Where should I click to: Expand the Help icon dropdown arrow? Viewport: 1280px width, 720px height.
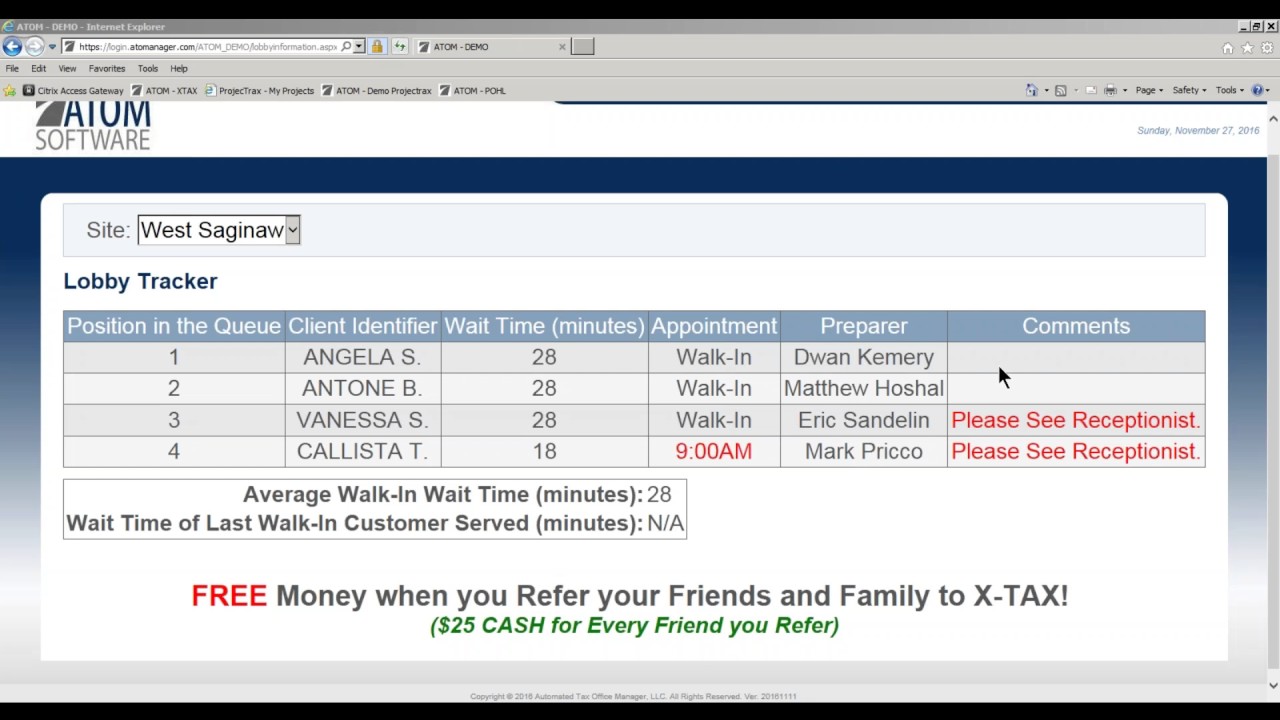coord(1267,91)
